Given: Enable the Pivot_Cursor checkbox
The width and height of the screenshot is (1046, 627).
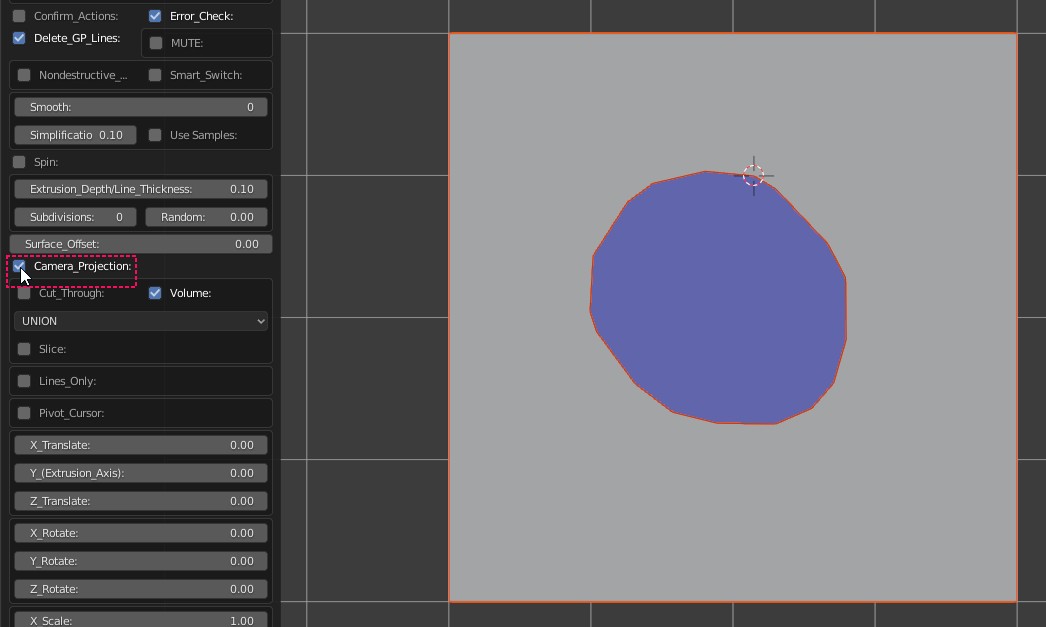Looking at the screenshot, I should [25, 413].
